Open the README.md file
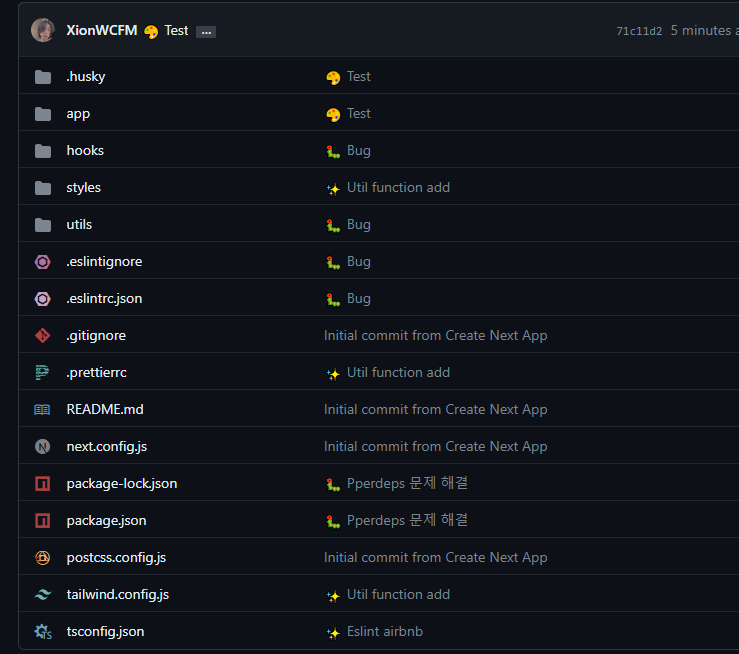This screenshot has width=739, height=654. (105, 409)
